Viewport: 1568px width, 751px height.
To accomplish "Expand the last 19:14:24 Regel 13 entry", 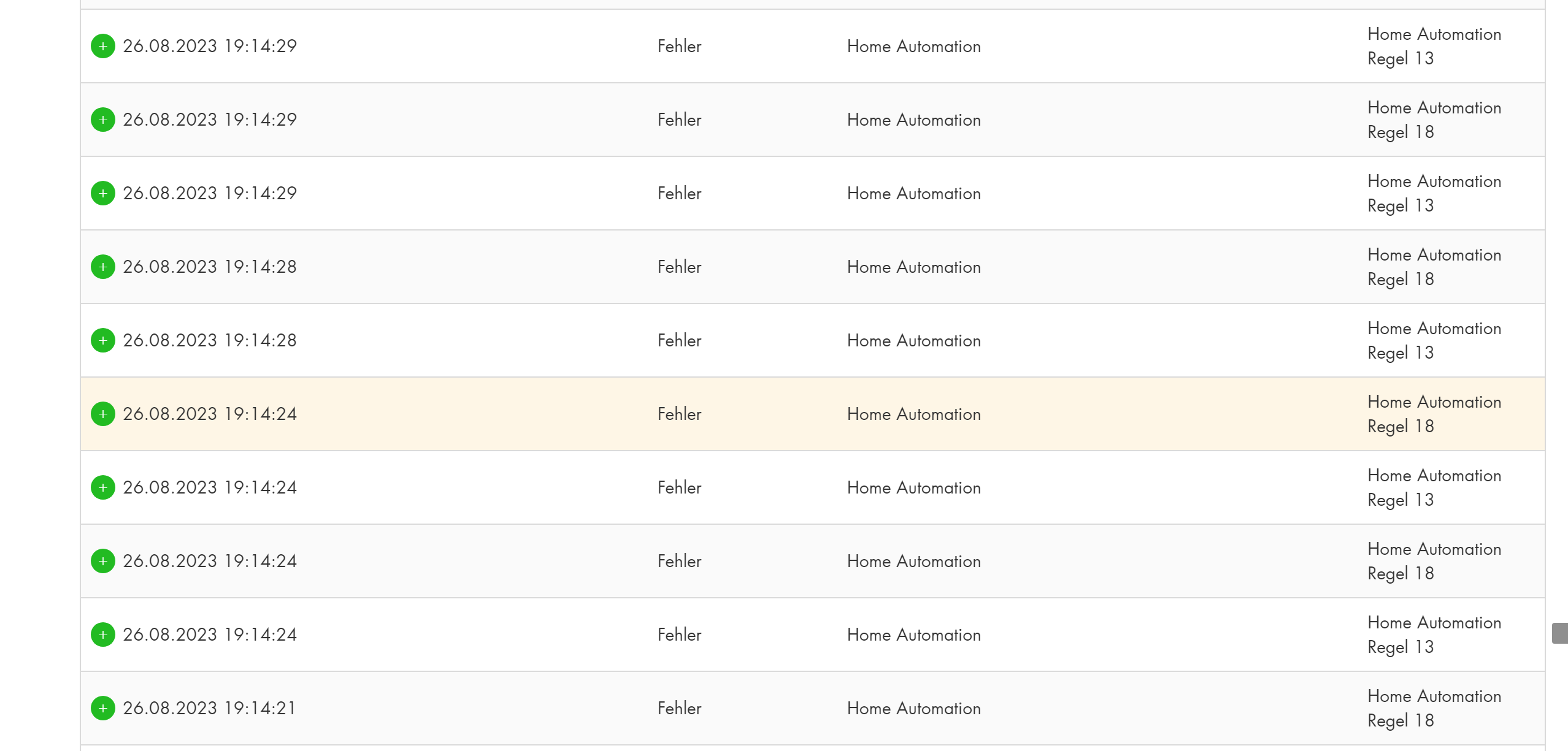I will 103,635.
